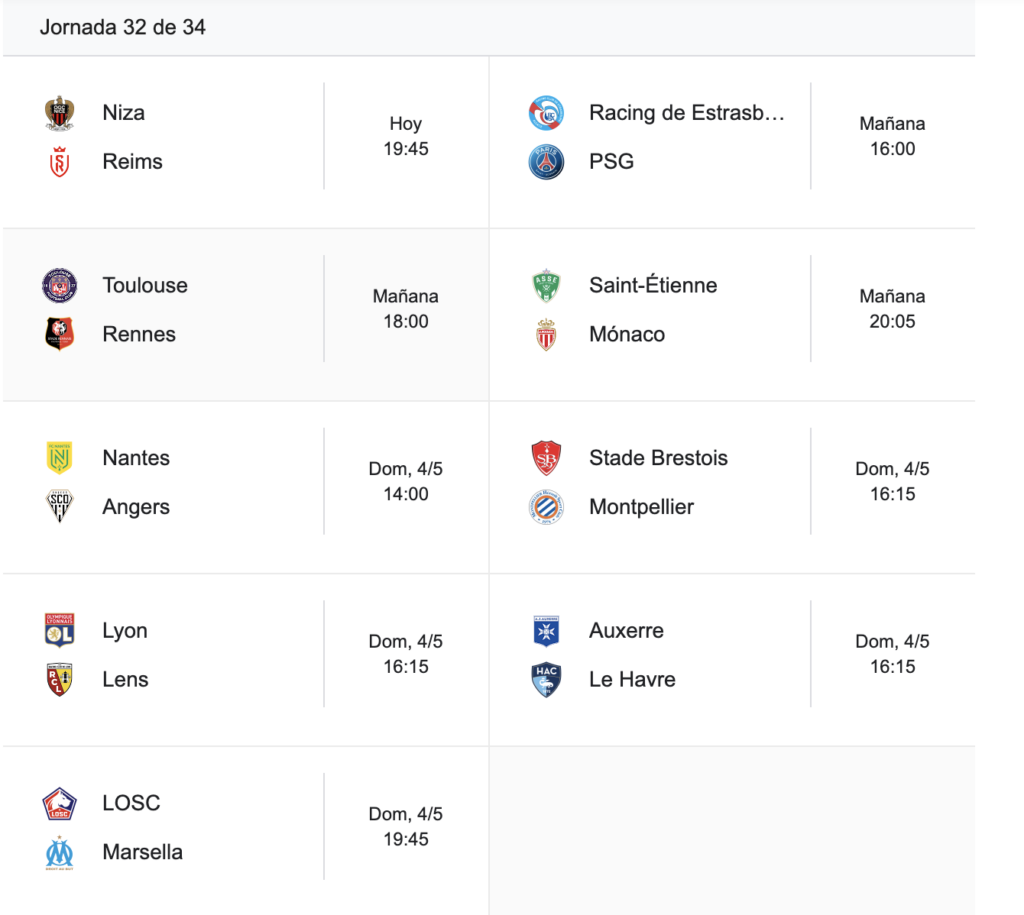Click the Racing de Estrasburgo crest
1024x915 pixels.
pyautogui.click(x=546, y=113)
